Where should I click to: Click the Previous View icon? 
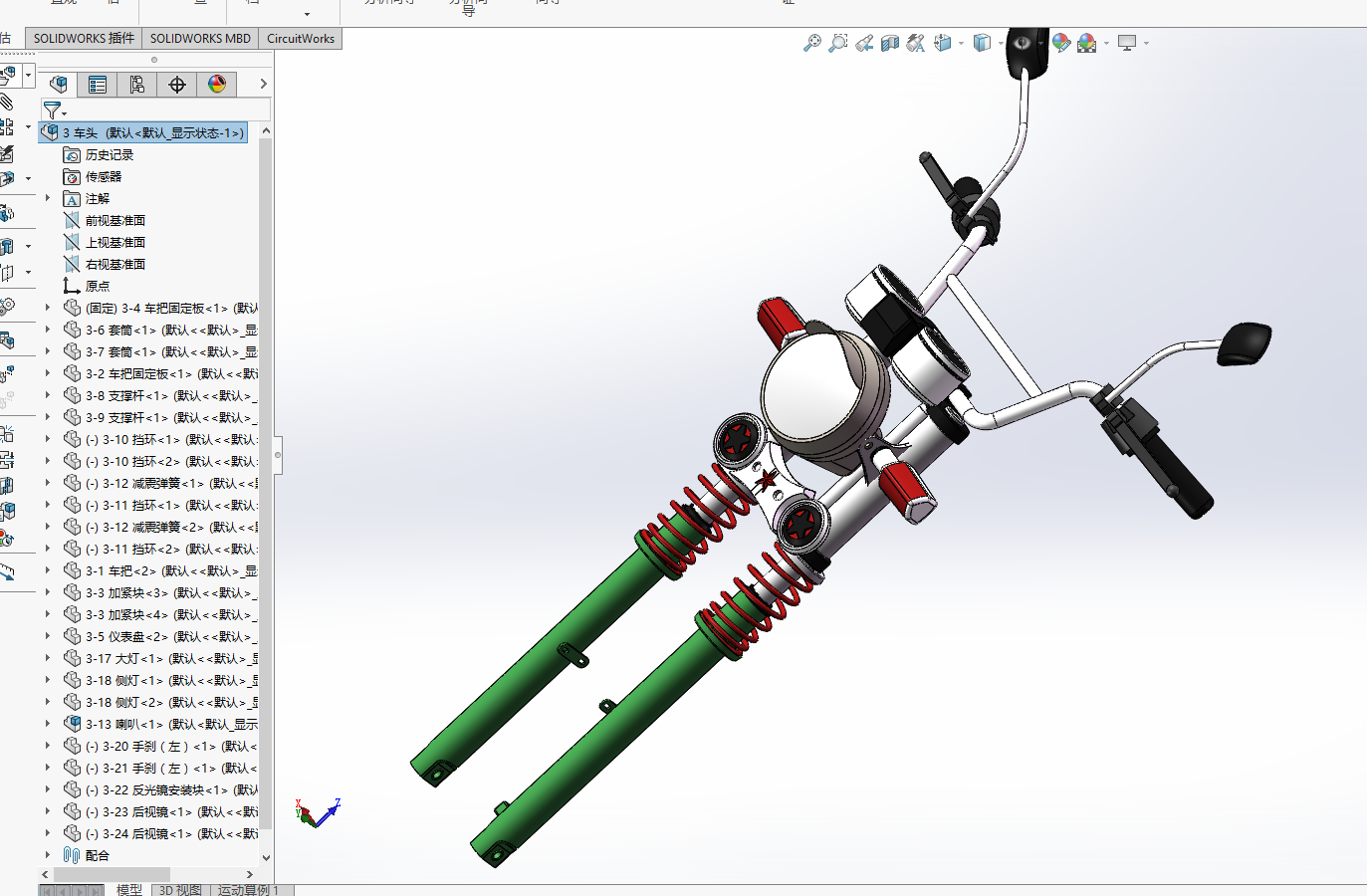864,43
